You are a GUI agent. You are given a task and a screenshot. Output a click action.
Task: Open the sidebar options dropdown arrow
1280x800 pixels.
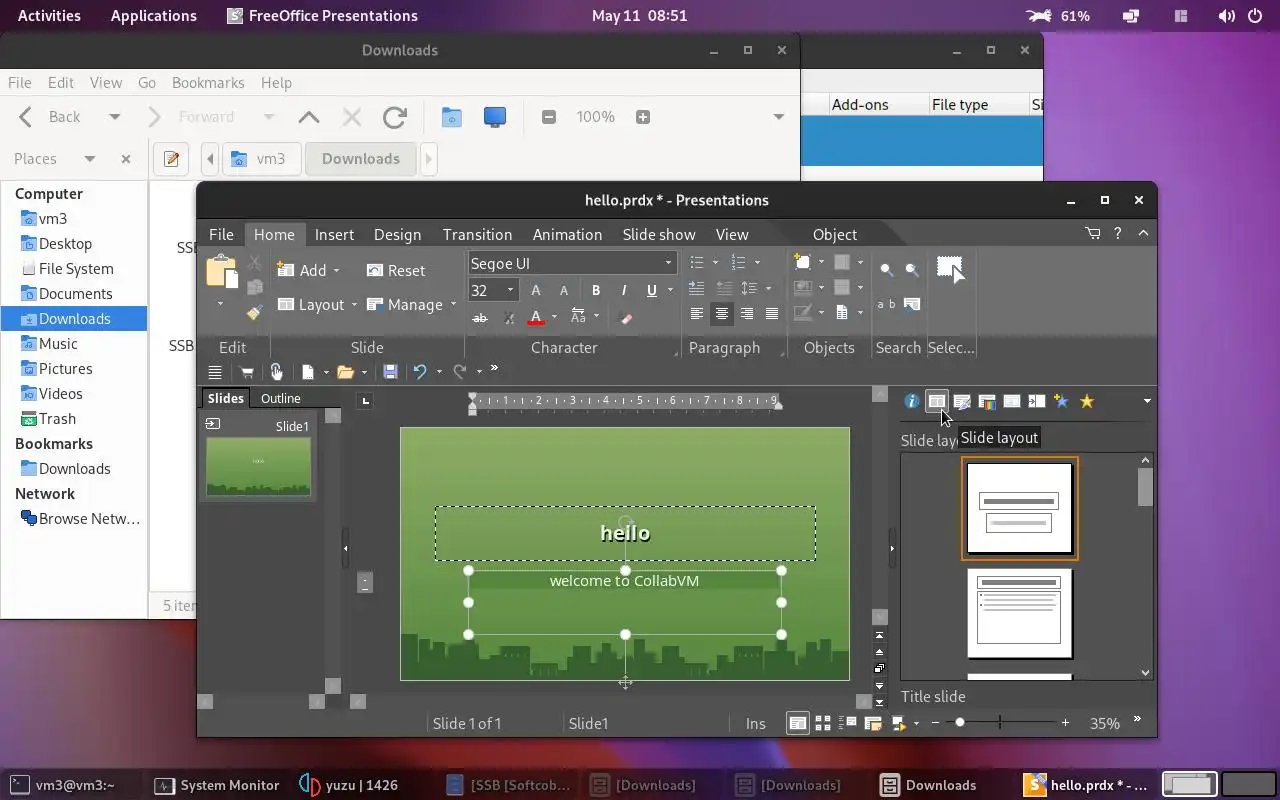1147,401
